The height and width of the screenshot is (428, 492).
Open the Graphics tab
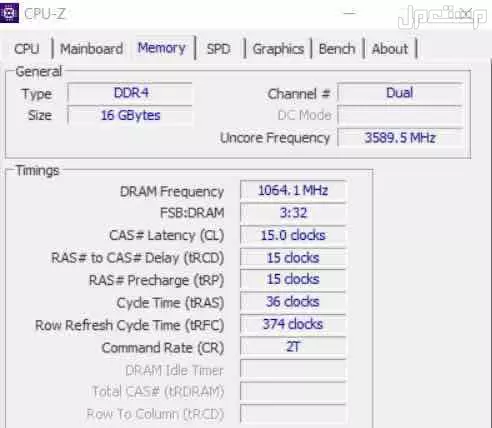click(x=278, y=49)
